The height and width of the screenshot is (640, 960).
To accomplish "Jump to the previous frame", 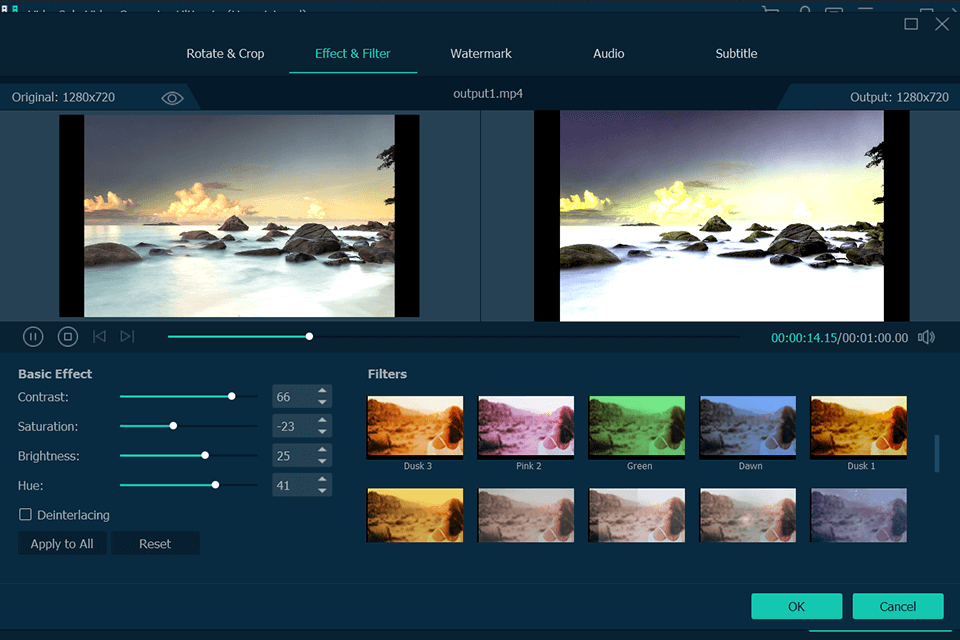I will pyautogui.click(x=99, y=337).
